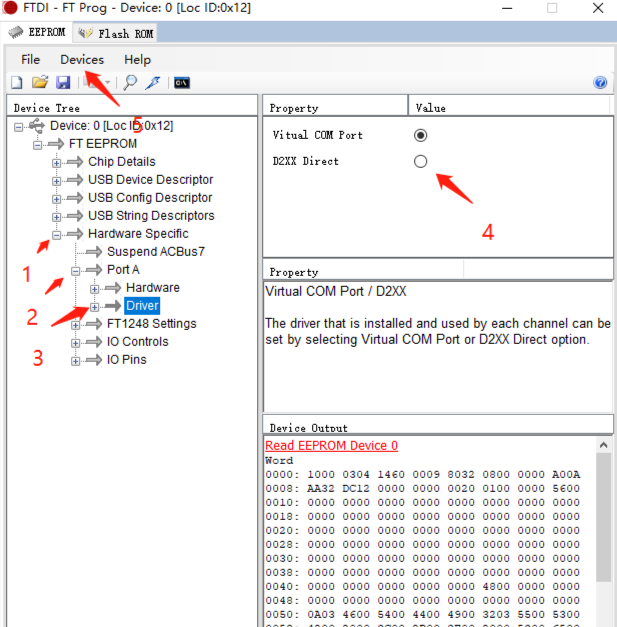Click arrow icon beside Suspend ACBus7
This screenshot has width=617, height=627.
(94, 252)
